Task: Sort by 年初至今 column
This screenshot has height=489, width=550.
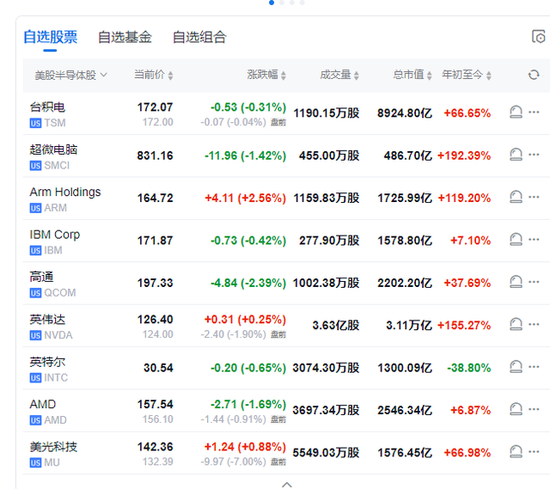Action: point(467,75)
